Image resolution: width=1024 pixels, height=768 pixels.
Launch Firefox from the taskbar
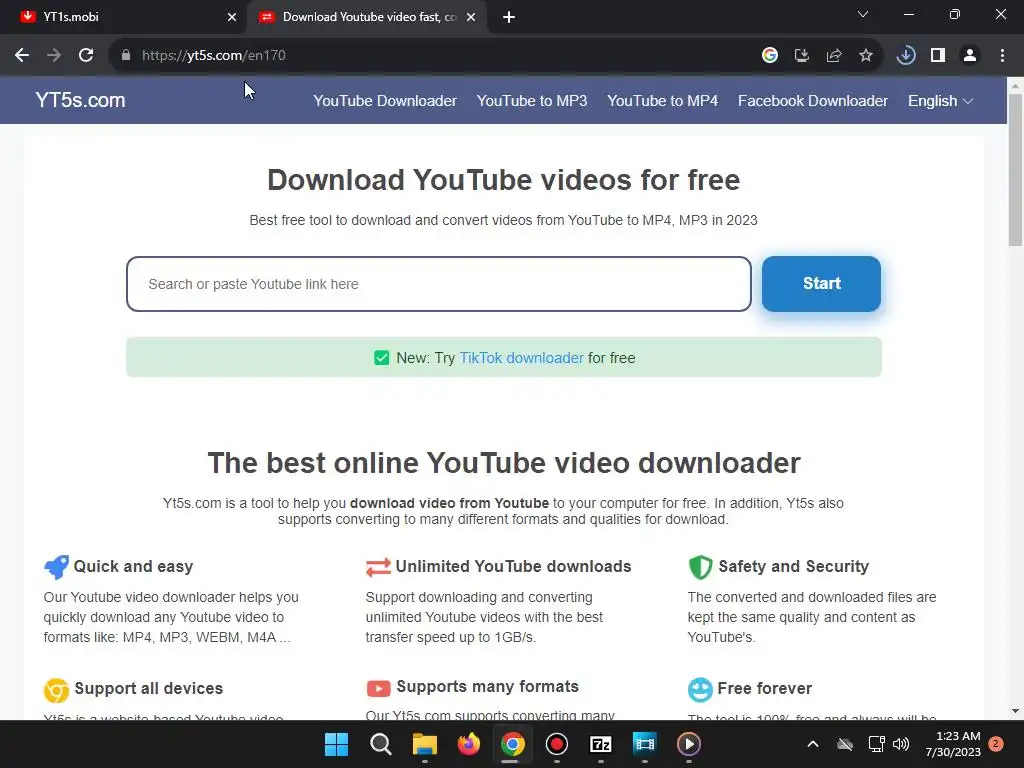pyautogui.click(x=468, y=744)
